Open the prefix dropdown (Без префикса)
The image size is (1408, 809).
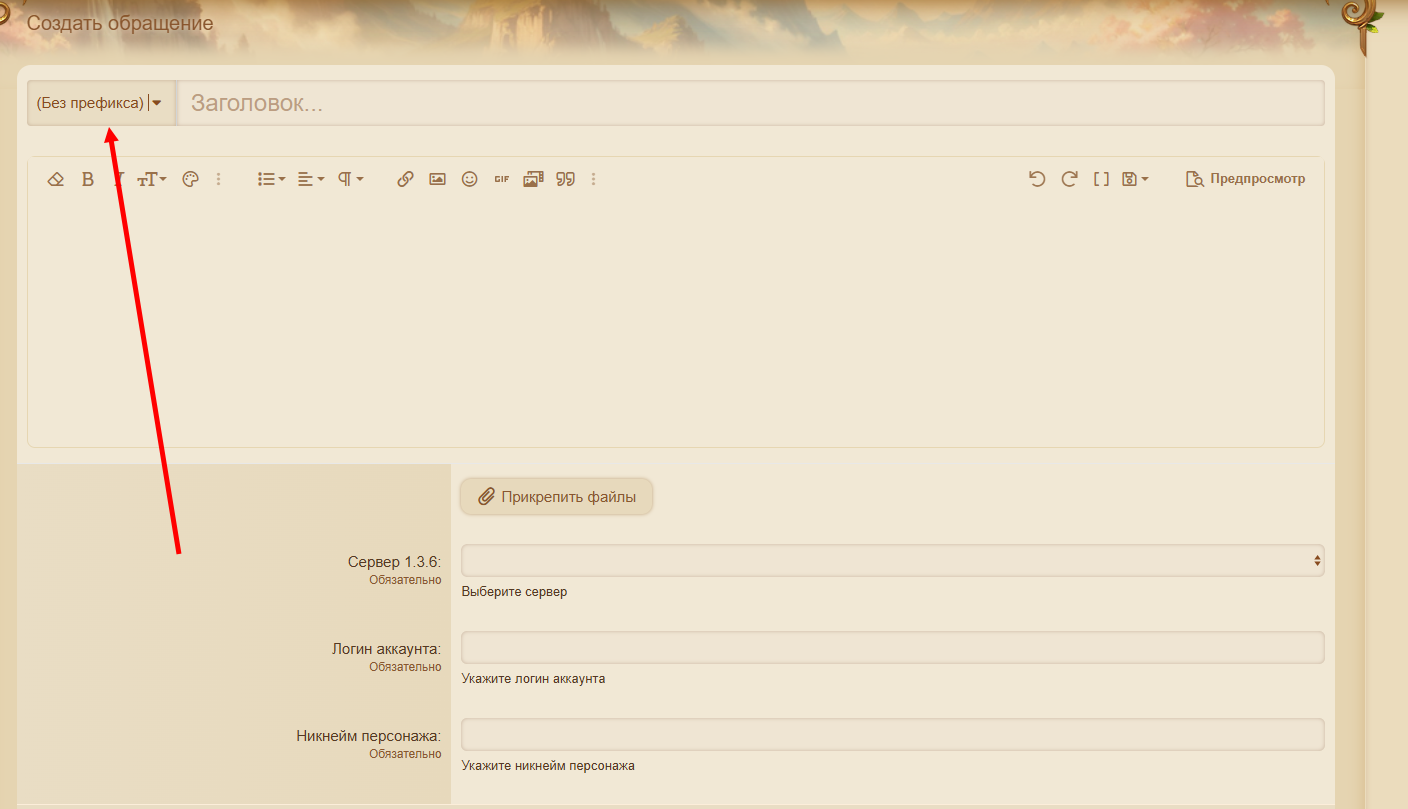coord(101,103)
